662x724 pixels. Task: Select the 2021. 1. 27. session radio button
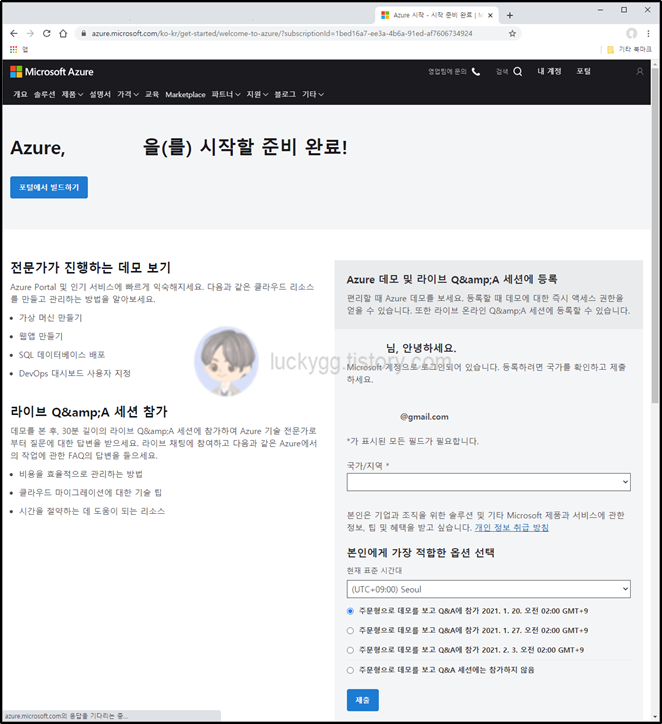pos(350,630)
